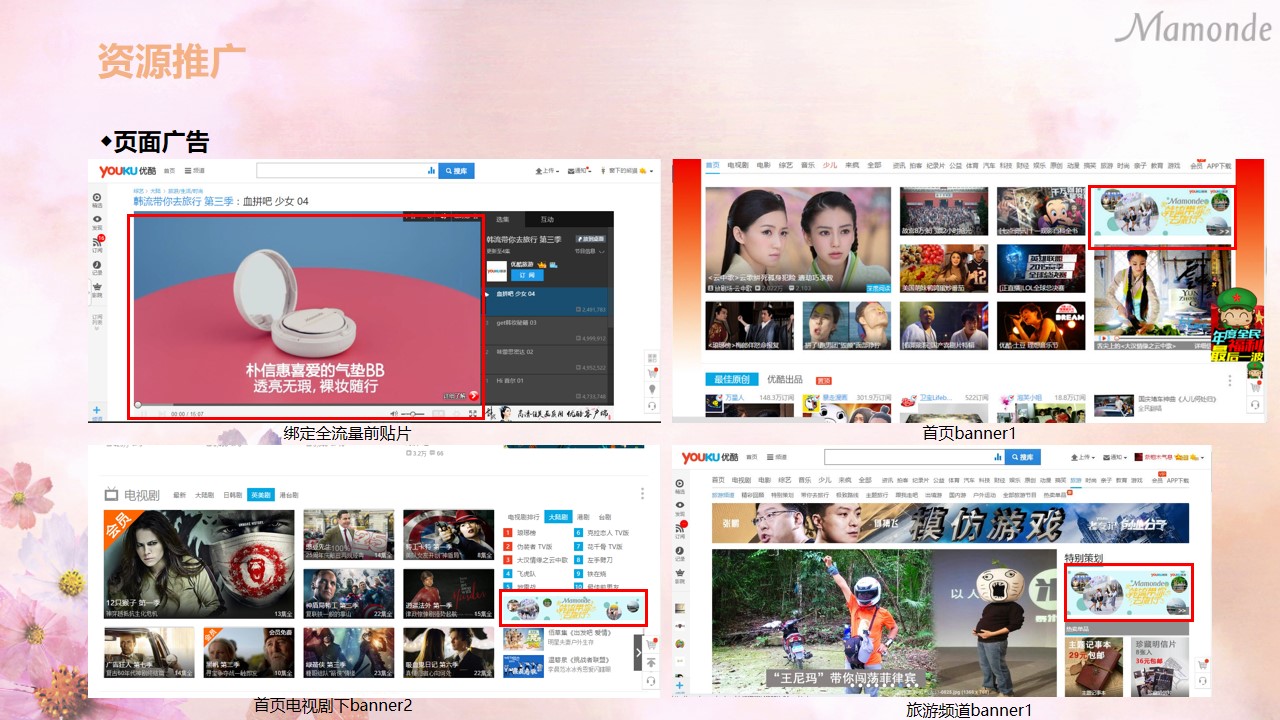1280x720 pixels.
Task: Click APP下载 in the homepage banner1 nav bar
Action: (1219, 165)
